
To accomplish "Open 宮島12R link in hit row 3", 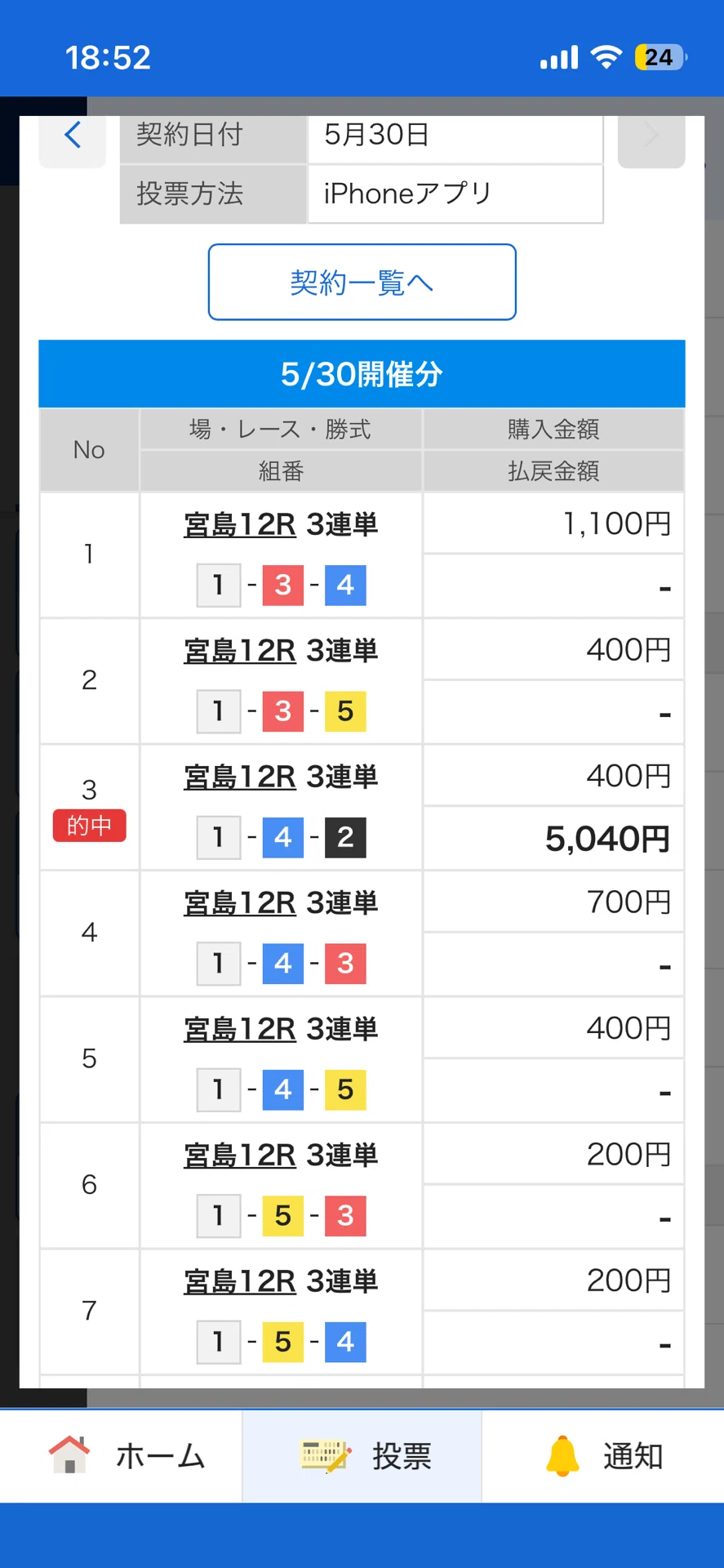I will tap(239, 777).
